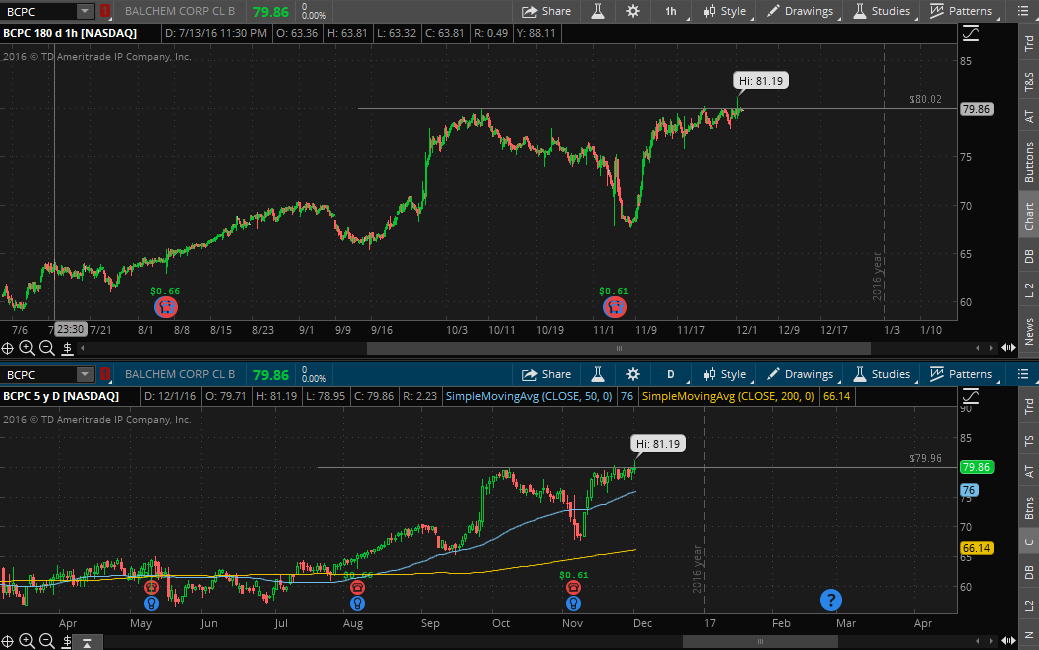Click flask icon in lower chart toolbar
The height and width of the screenshot is (650, 1039).
coord(598,374)
